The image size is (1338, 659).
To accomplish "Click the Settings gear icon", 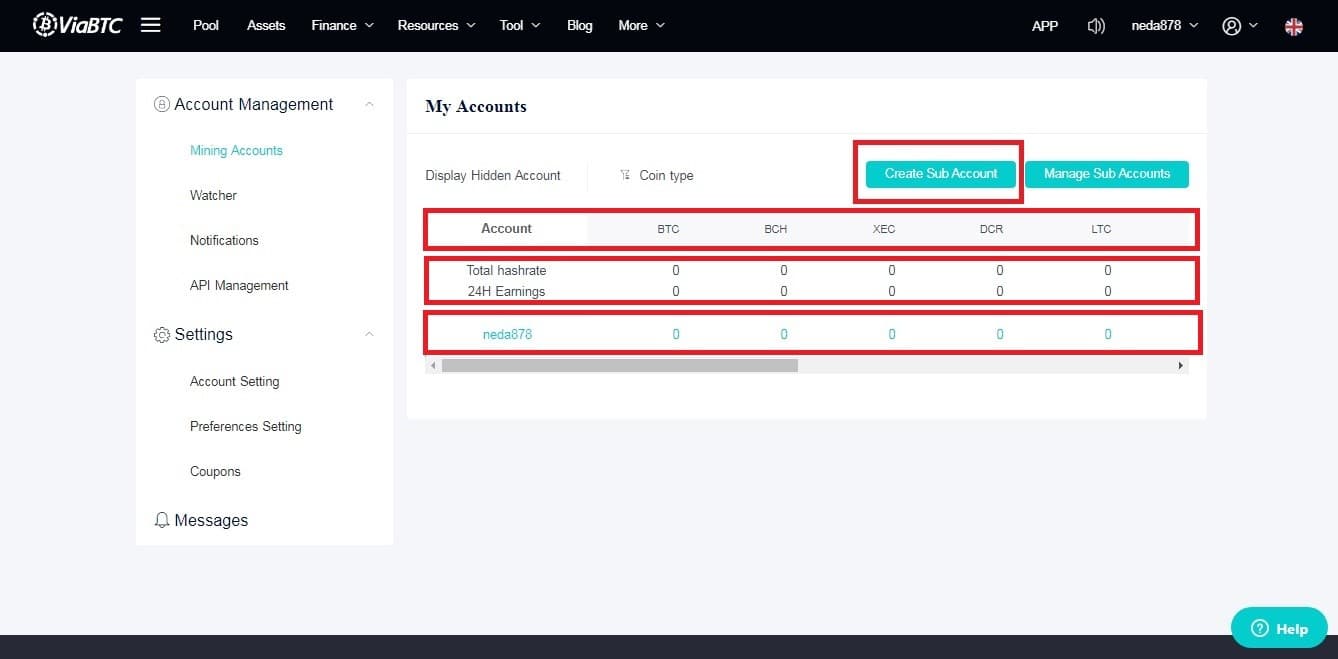I will (162, 335).
